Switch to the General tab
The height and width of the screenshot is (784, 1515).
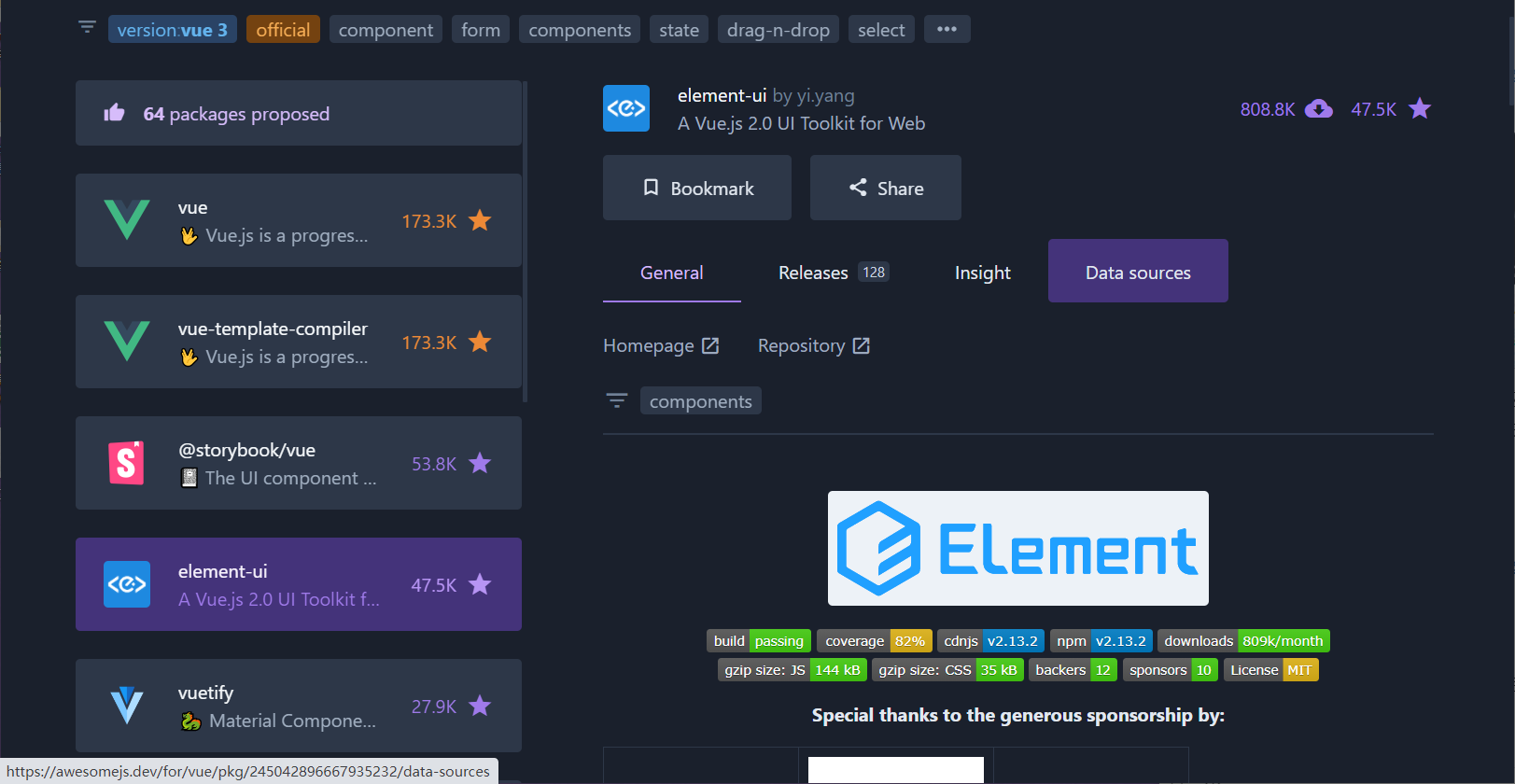click(672, 272)
